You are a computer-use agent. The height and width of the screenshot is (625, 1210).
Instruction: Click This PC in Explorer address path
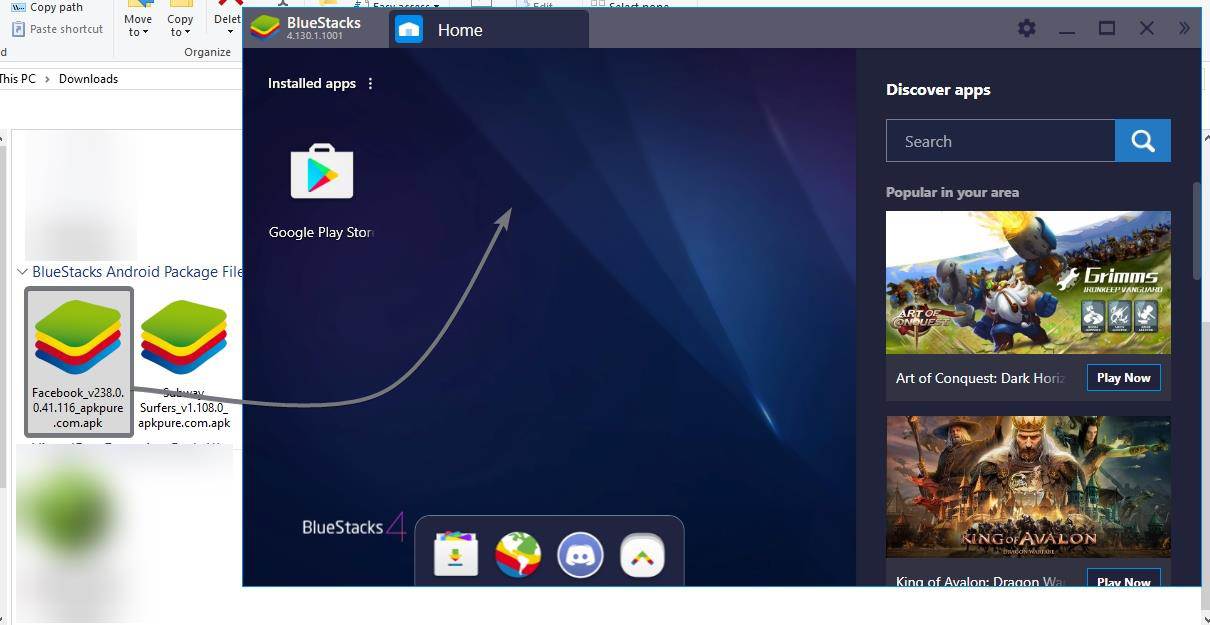[17, 78]
